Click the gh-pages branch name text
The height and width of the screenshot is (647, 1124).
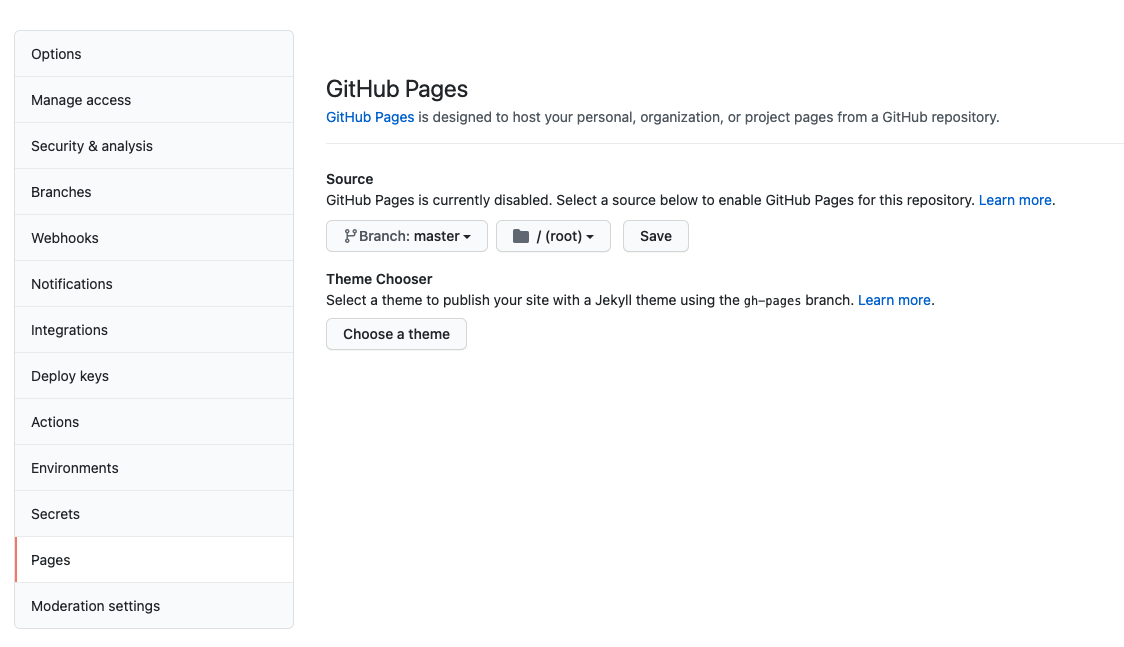click(x=772, y=301)
